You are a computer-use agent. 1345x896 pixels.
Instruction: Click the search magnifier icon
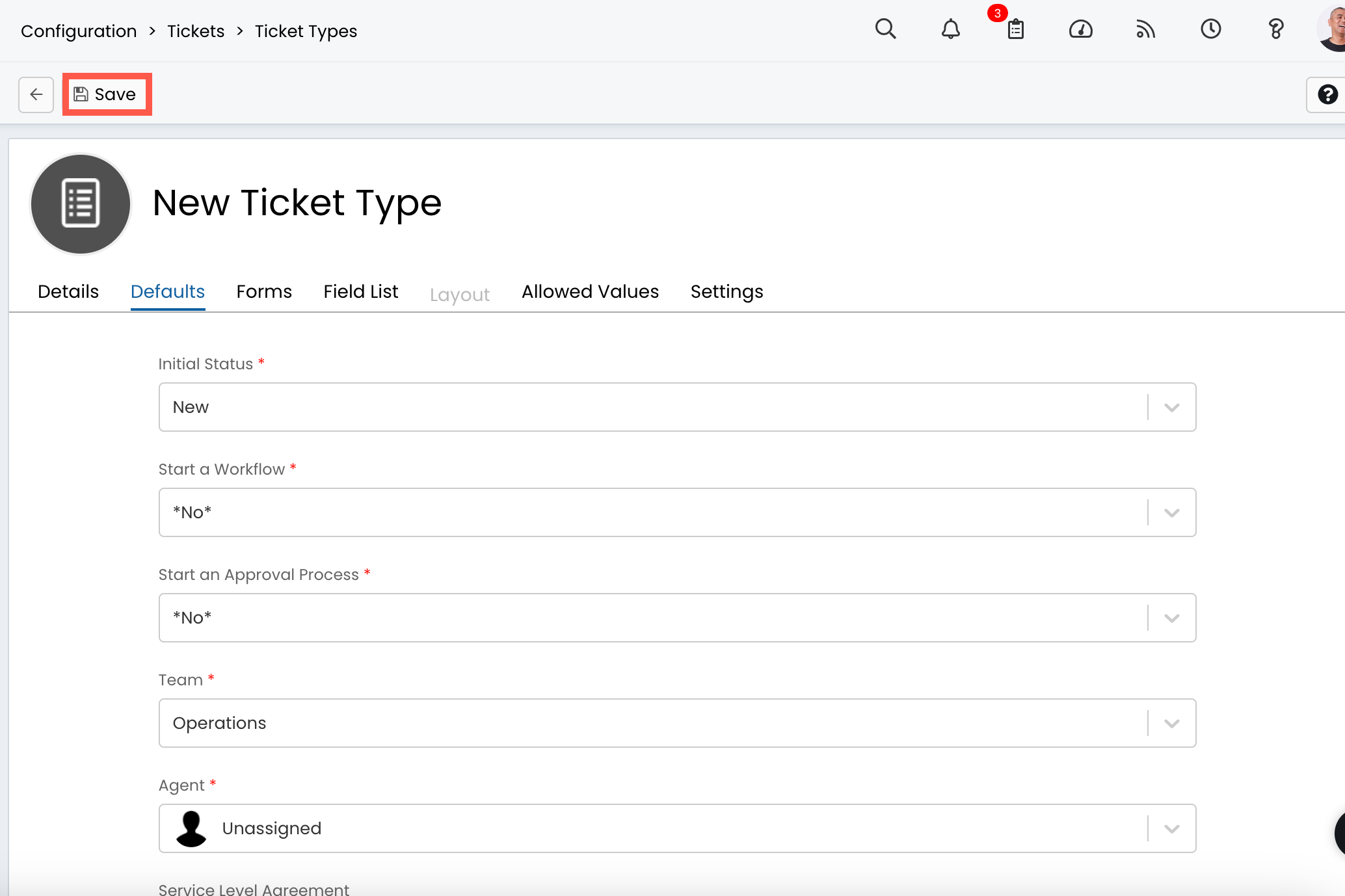tap(885, 29)
